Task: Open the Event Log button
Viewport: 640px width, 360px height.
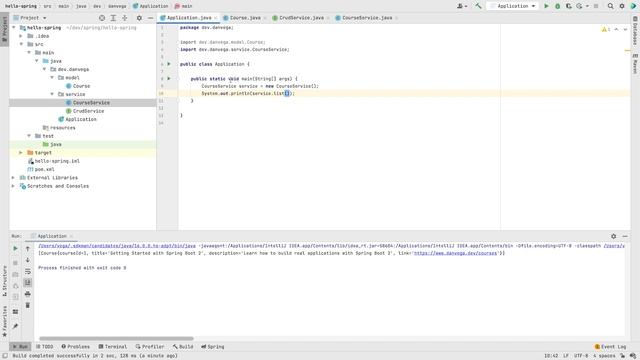Action: 610,347
